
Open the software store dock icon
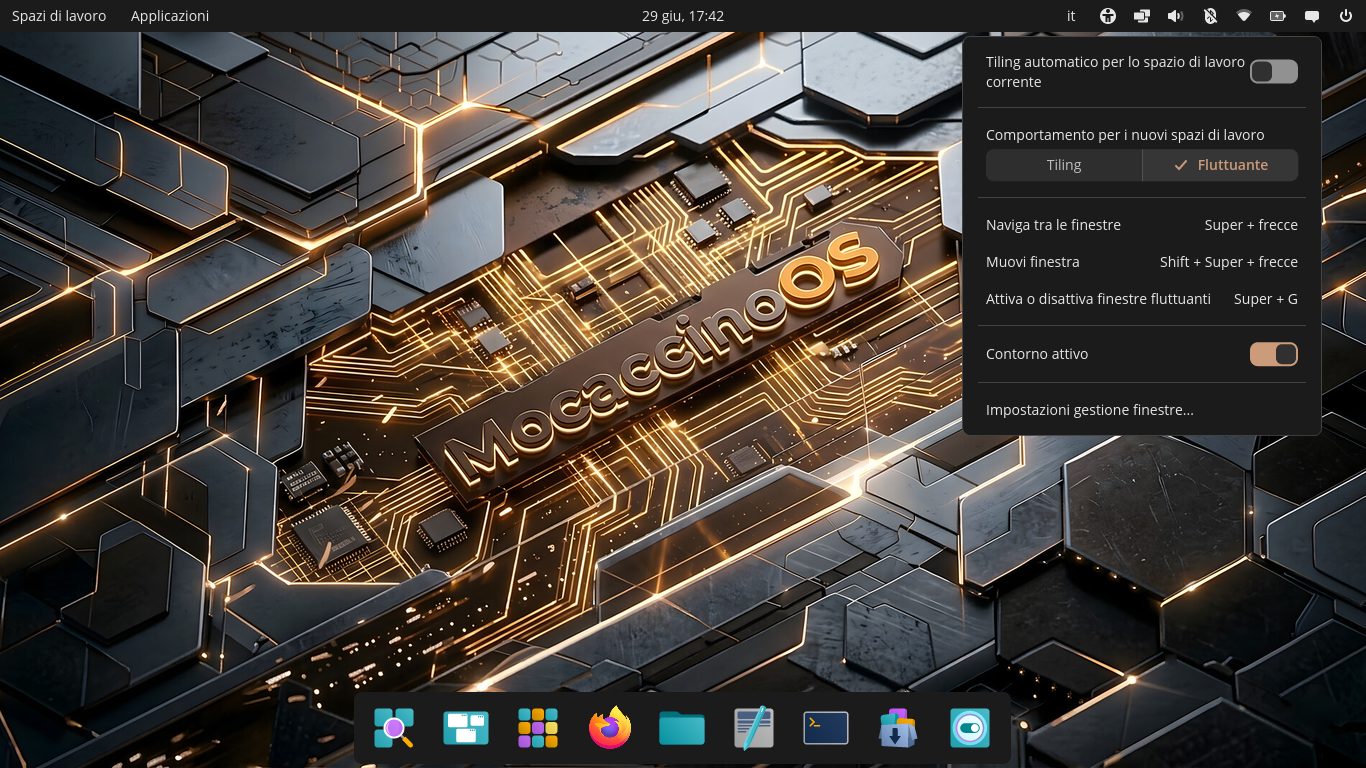pos(898,728)
